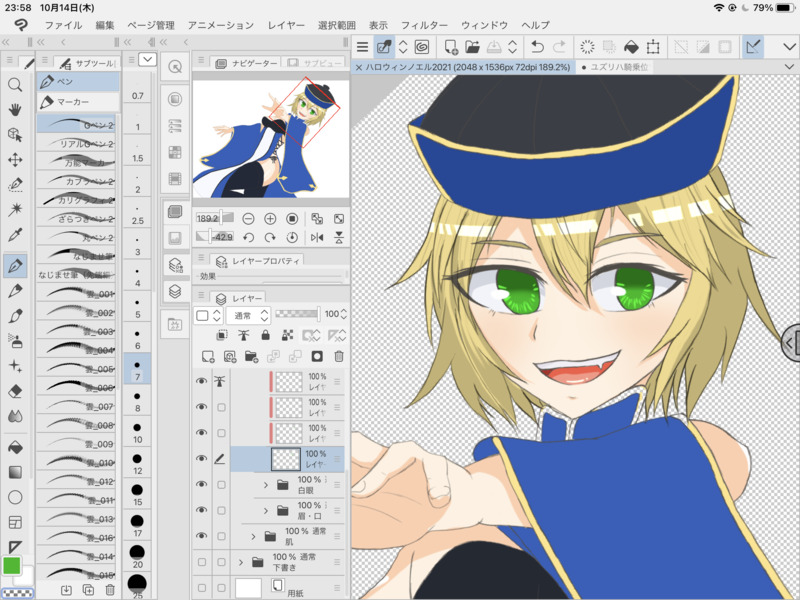Click Create layer mask icon
The height and width of the screenshot is (600, 800).
tap(317, 356)
